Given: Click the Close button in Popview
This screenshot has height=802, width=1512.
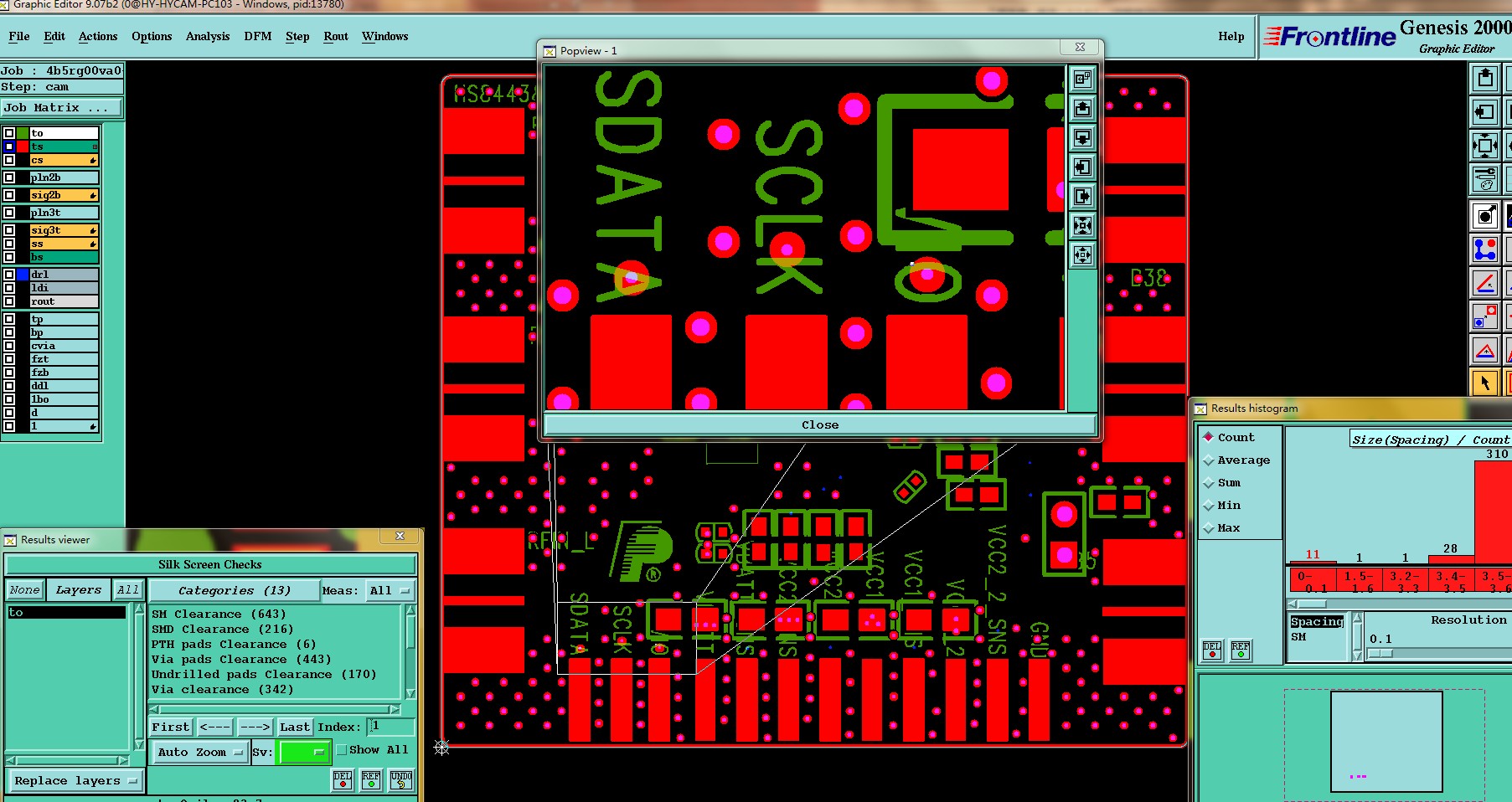Looking at the screenshot, I should coord(820,424).
